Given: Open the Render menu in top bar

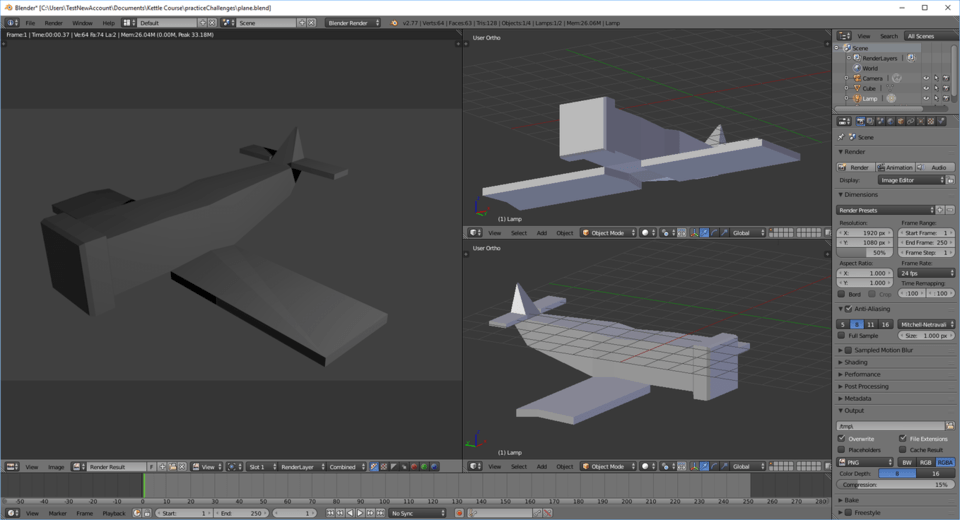Looking at the screenshot, I should (53, 23).
